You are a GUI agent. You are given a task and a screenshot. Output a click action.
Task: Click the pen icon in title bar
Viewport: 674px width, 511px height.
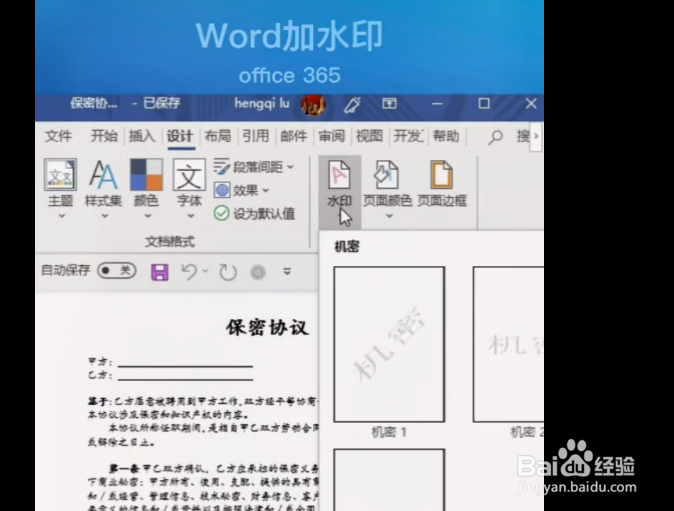point(352,104)
